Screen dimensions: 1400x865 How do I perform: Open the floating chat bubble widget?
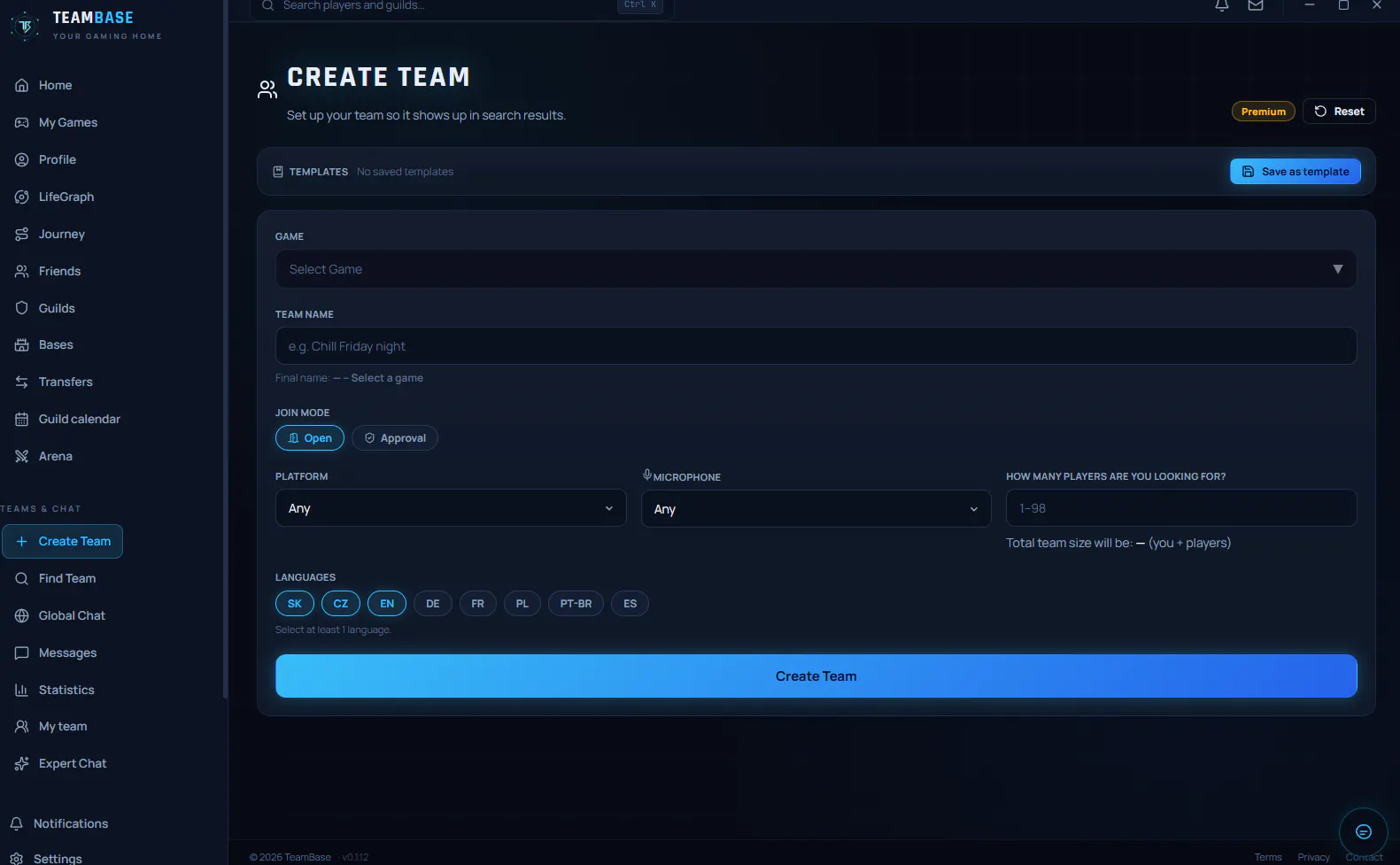pyautogui.click(x=1364, y=832)
